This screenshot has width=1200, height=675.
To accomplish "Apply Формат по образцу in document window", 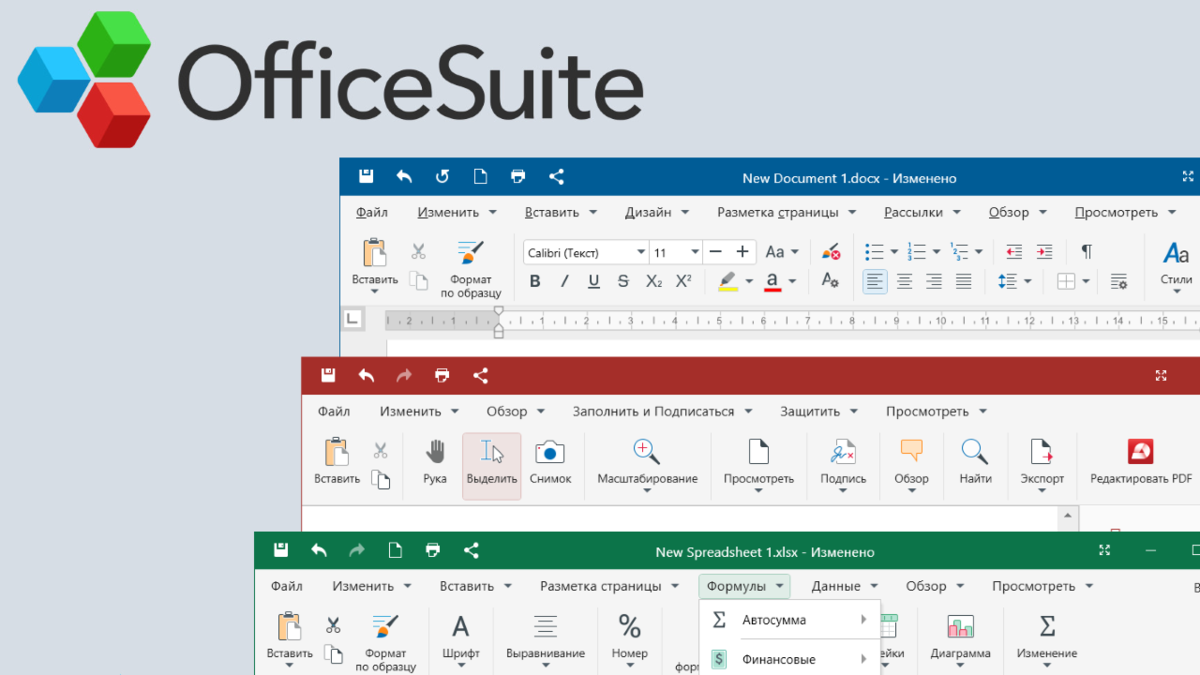I will 470,269.
